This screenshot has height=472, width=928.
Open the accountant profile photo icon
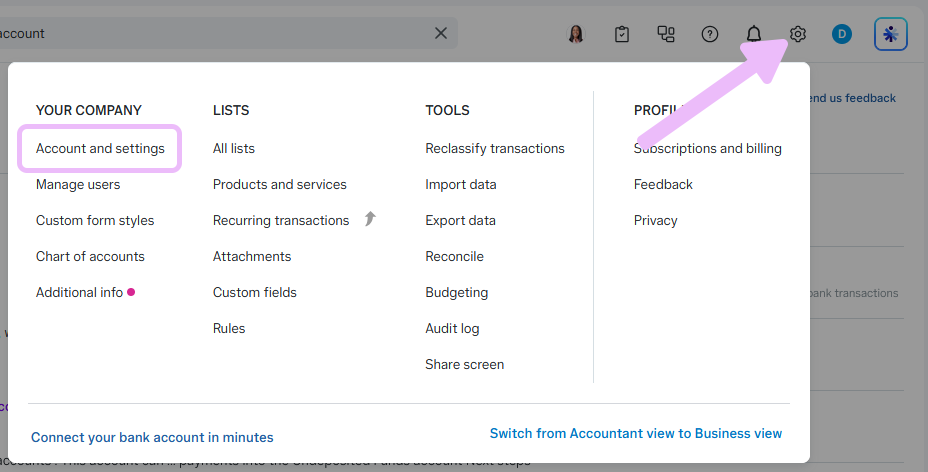click(576, 34)
